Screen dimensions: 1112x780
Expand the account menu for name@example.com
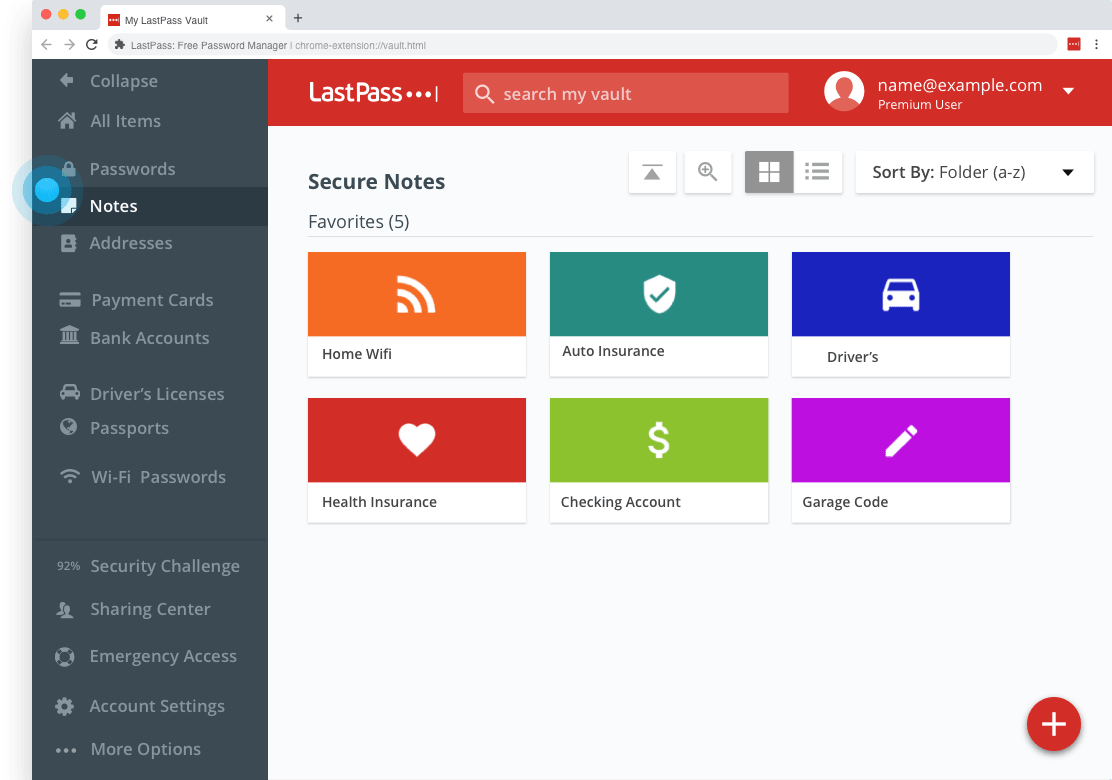(1068, 91)
